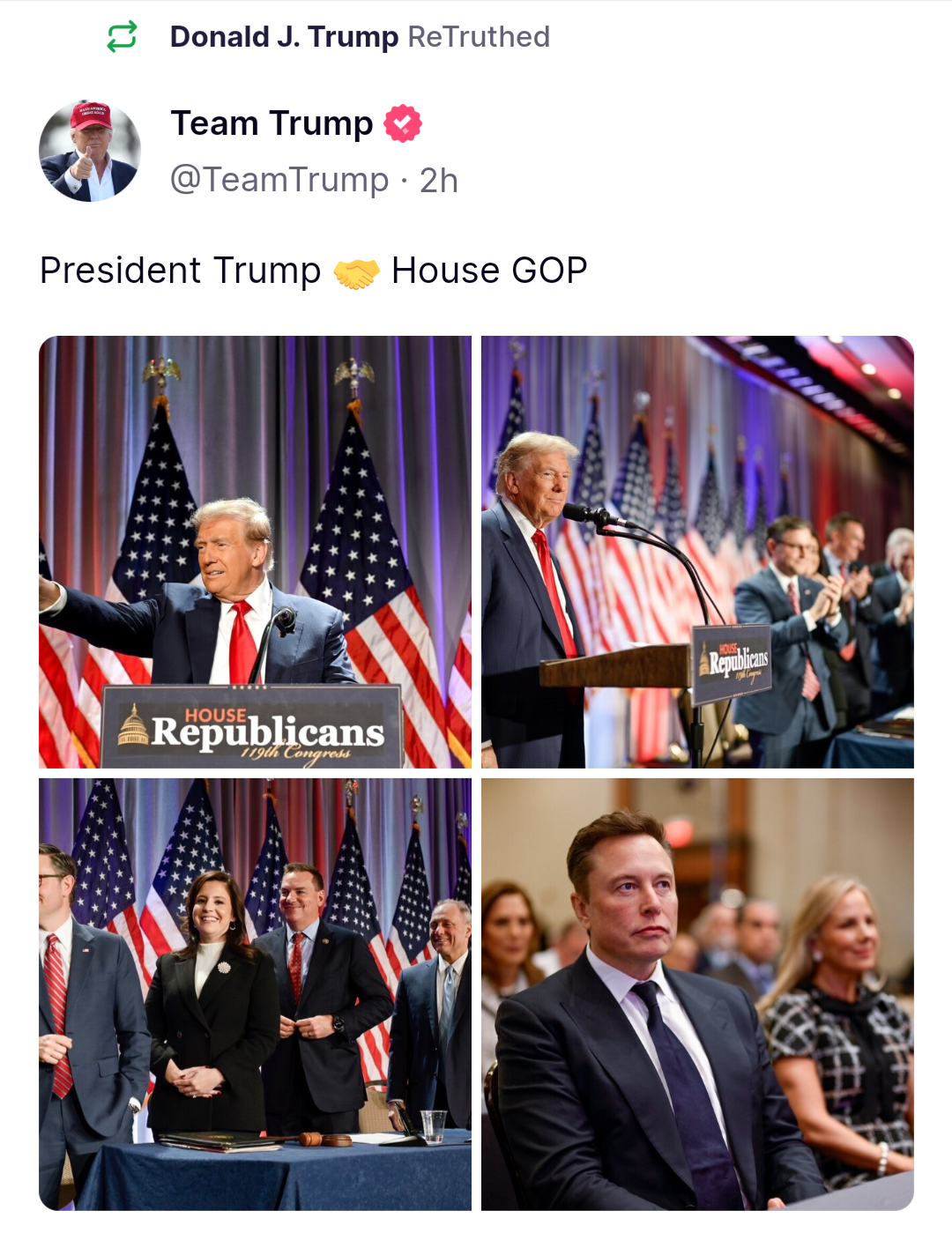Open the group photo behind the blue table
The image size is (952, 1233).
(x=255, y=994)
